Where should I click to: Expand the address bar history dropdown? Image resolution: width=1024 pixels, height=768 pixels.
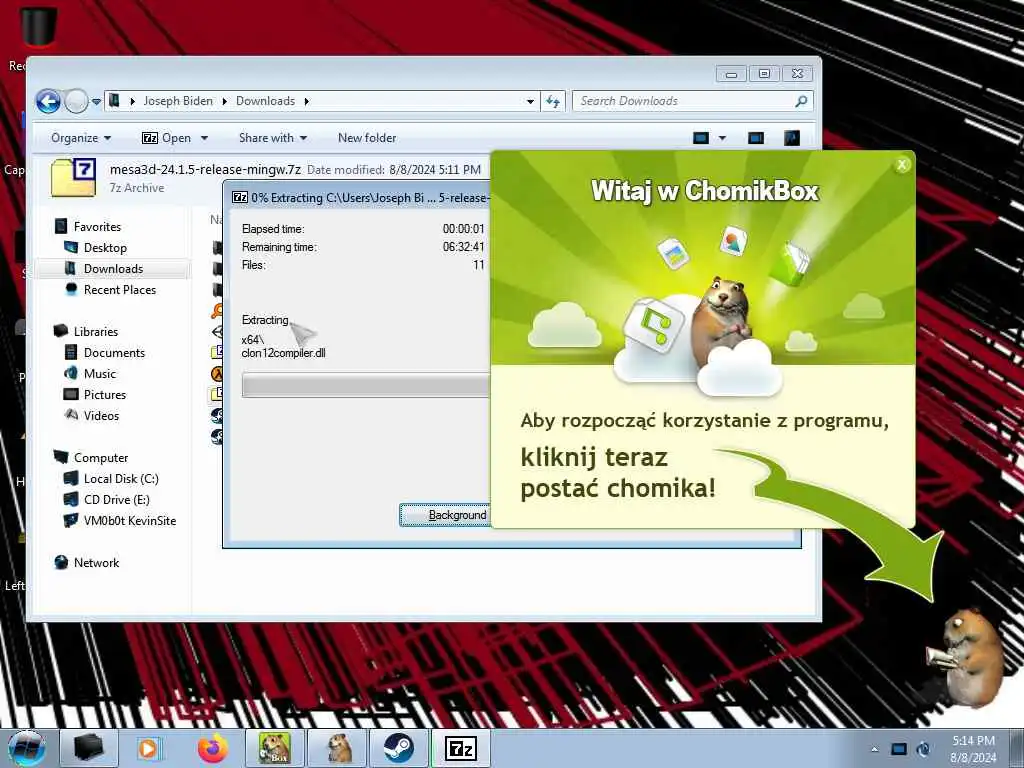click(x=530, y=101)
